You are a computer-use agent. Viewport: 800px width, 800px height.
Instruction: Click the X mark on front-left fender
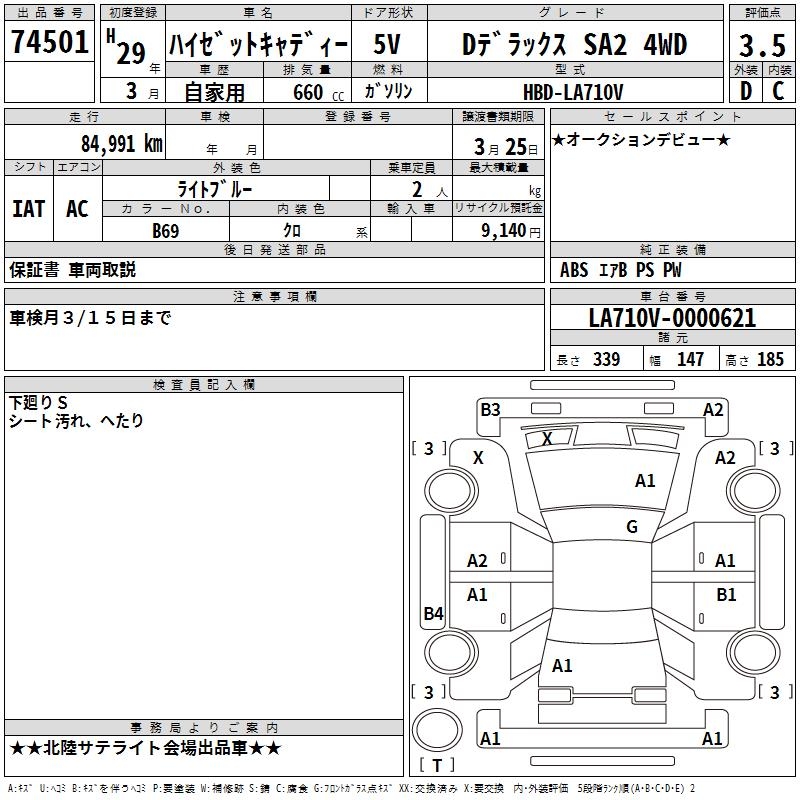[478, 458]
